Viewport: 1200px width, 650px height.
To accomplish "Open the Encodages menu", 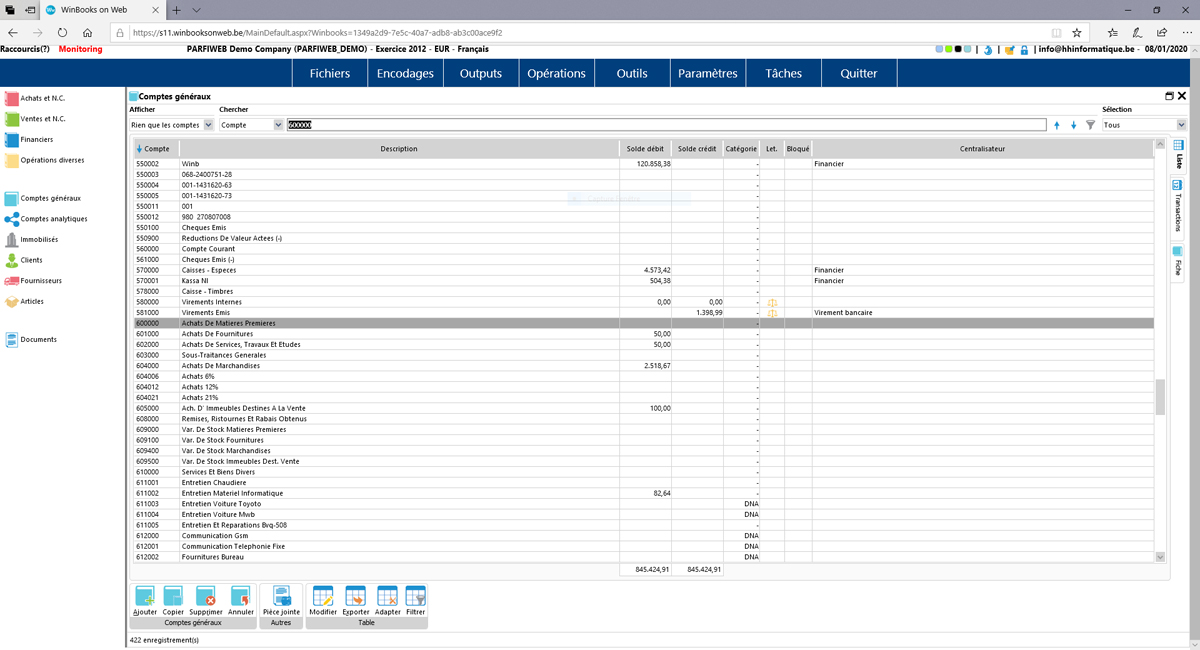I will tap(405, 73).
